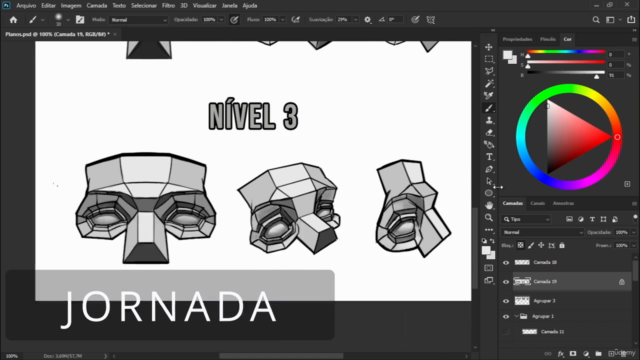Select the Eraser tool

coord(489,132)
